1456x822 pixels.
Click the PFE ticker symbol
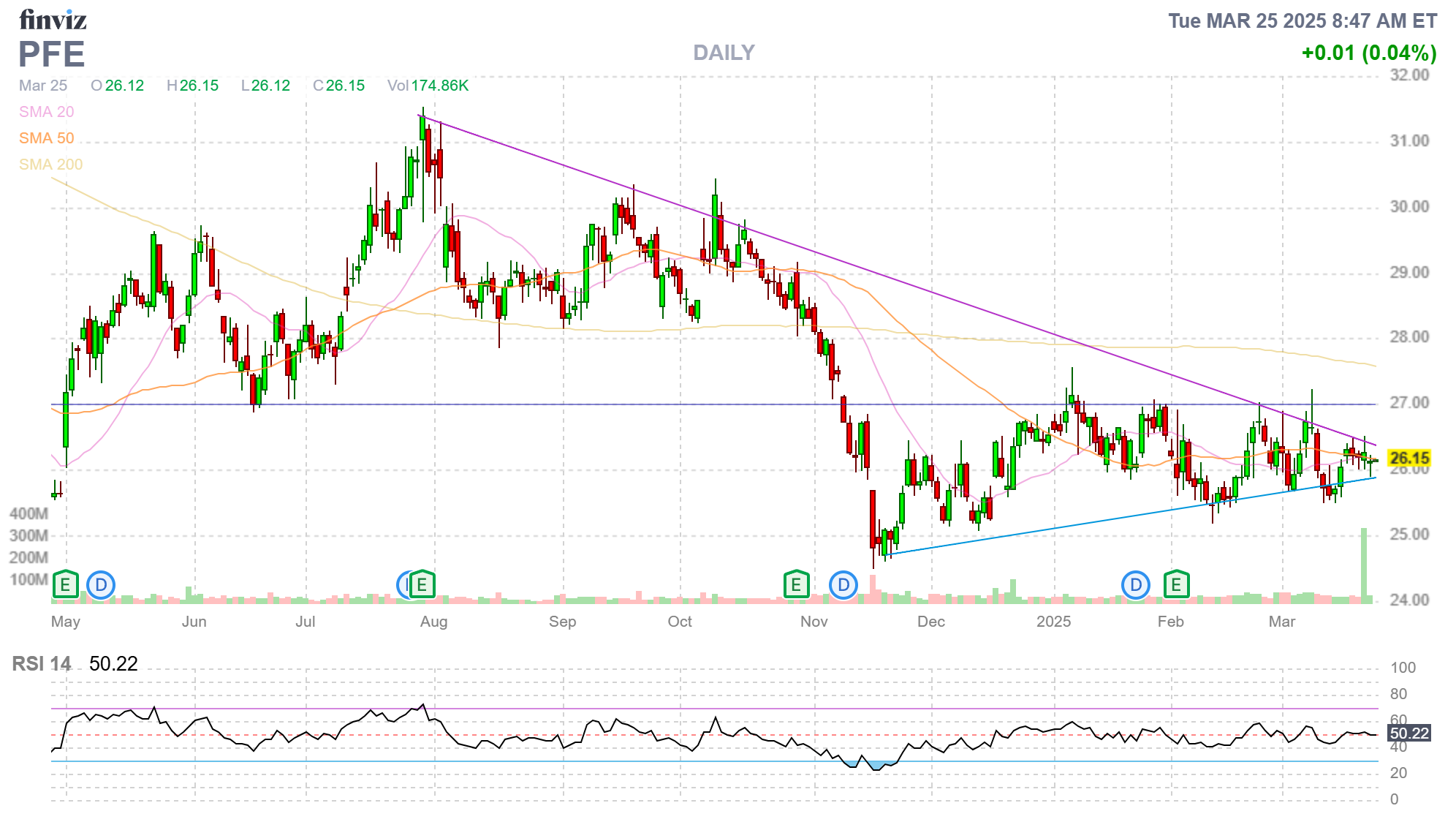[51, 55]
